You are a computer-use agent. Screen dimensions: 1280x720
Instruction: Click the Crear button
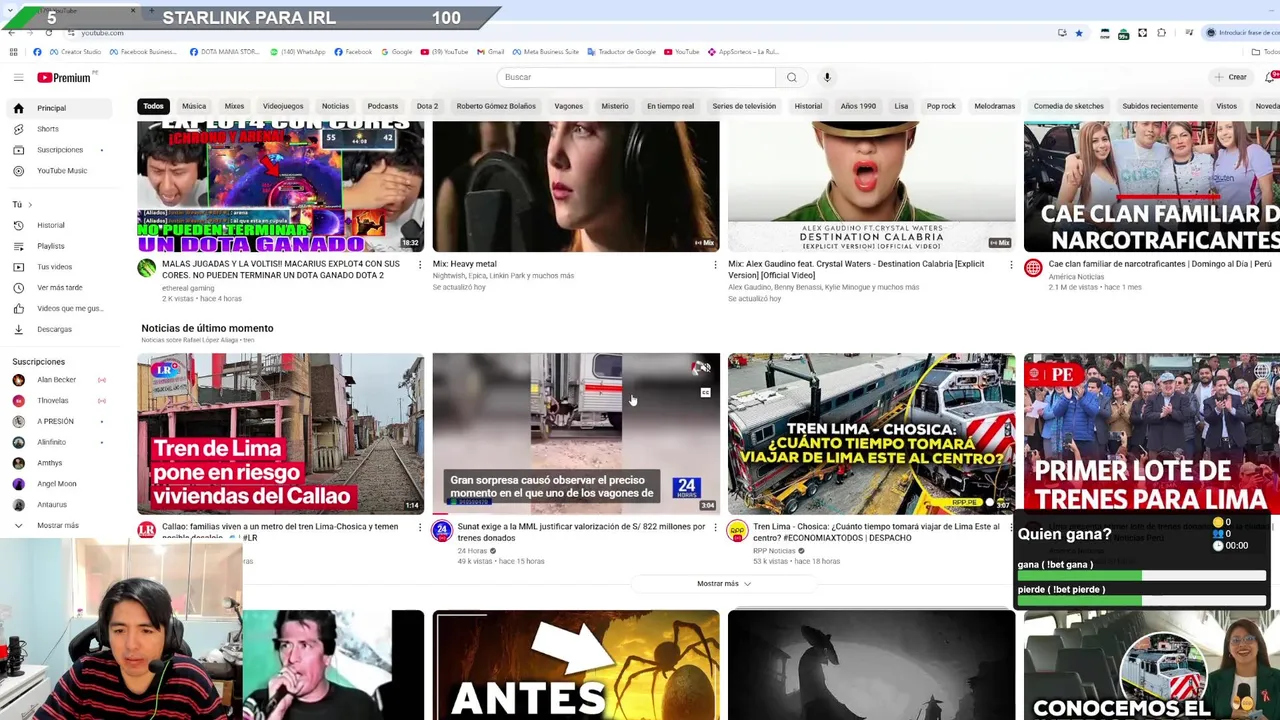pos(1231,77)
